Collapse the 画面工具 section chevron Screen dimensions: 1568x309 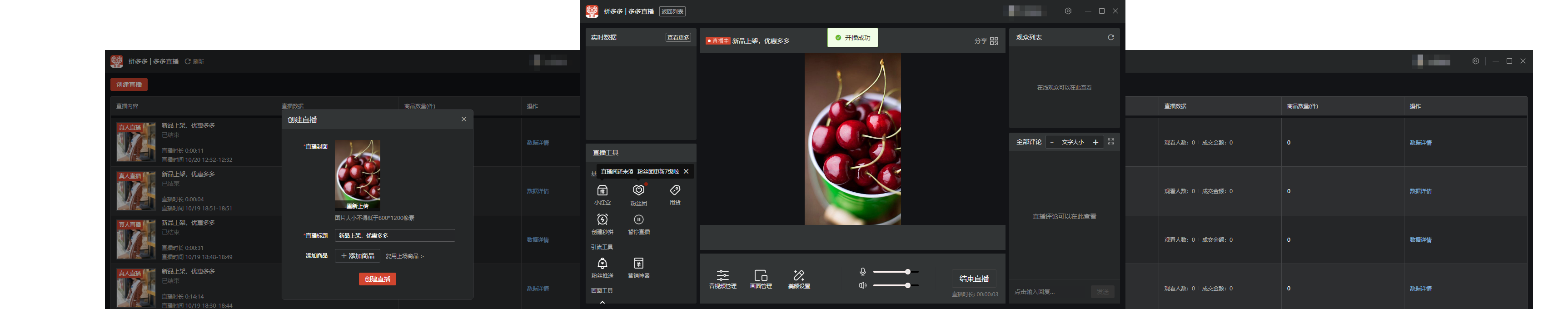pyautogui.click(x=602, y=302)
